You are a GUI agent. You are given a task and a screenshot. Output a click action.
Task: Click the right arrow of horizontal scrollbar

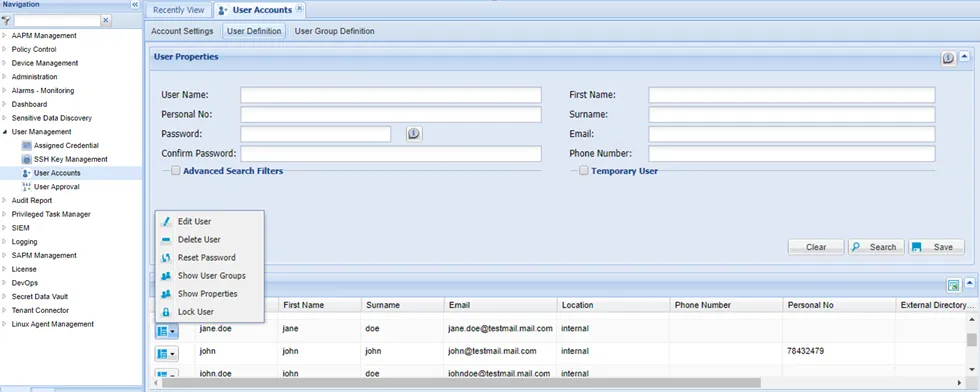tap(960, 382)
